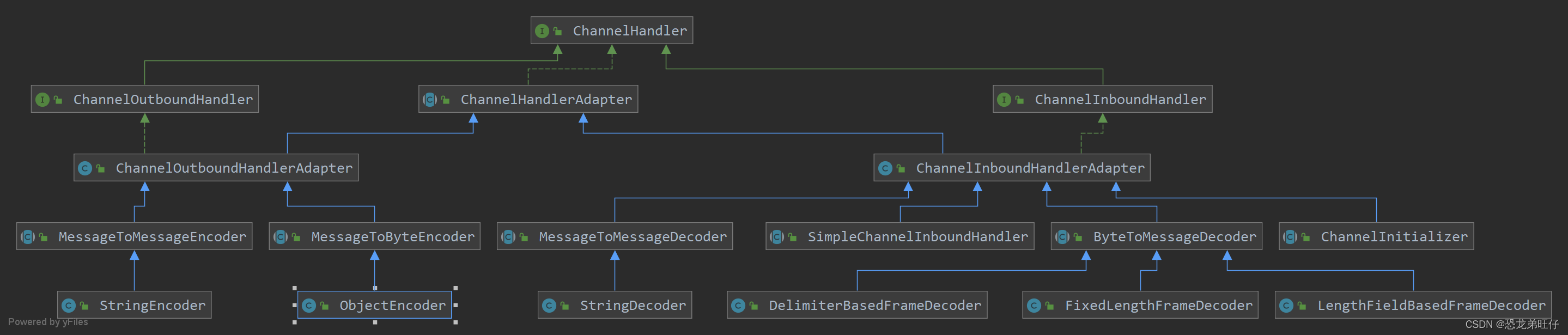The image size is (1568, 335).
Task: Click the Powered by yFiles text
Action: pyautogui.click(x=48, y=322)
